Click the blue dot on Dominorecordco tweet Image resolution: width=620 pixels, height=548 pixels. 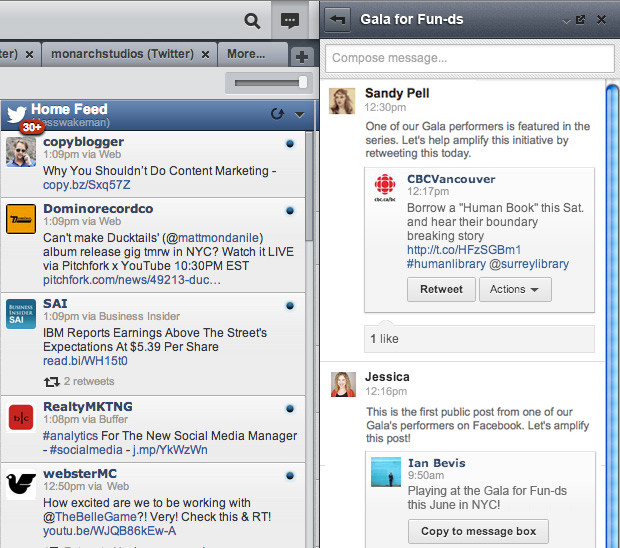[290, 211]
